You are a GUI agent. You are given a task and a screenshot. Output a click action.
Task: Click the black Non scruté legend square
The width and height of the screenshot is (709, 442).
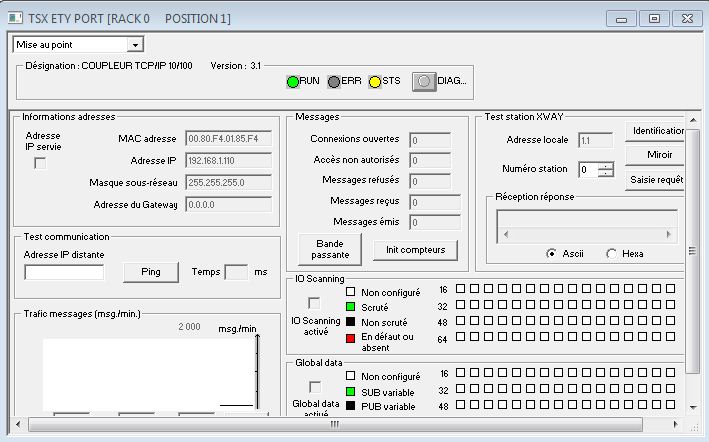(x=350, y=322)
